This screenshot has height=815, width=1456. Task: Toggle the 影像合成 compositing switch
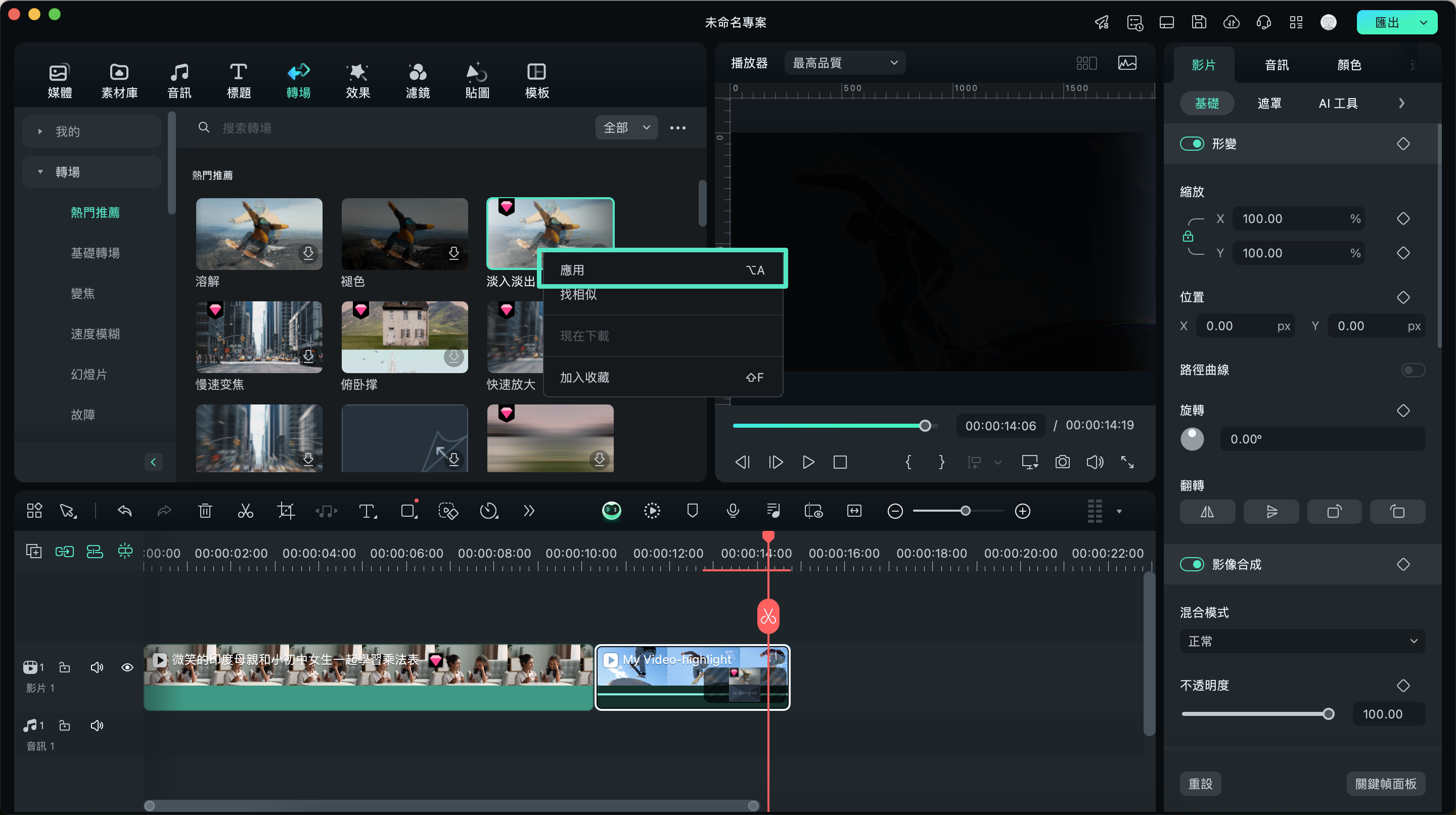coord(1192,564)
